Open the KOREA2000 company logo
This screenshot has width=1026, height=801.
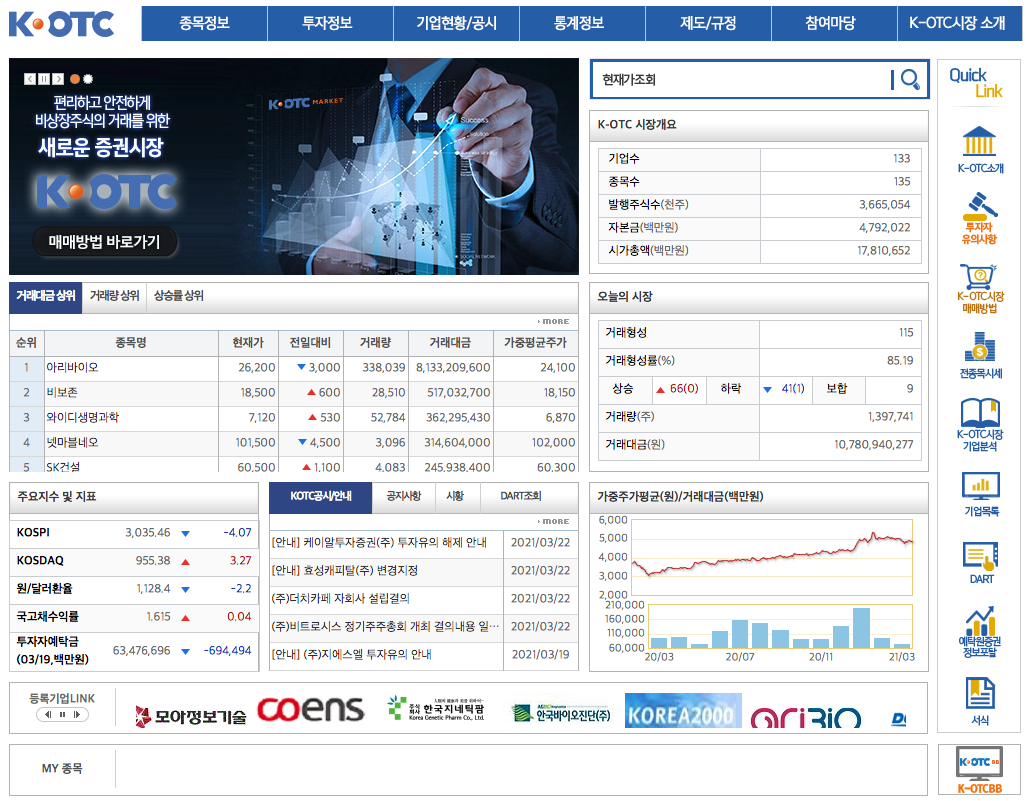(x=683, y=711)
